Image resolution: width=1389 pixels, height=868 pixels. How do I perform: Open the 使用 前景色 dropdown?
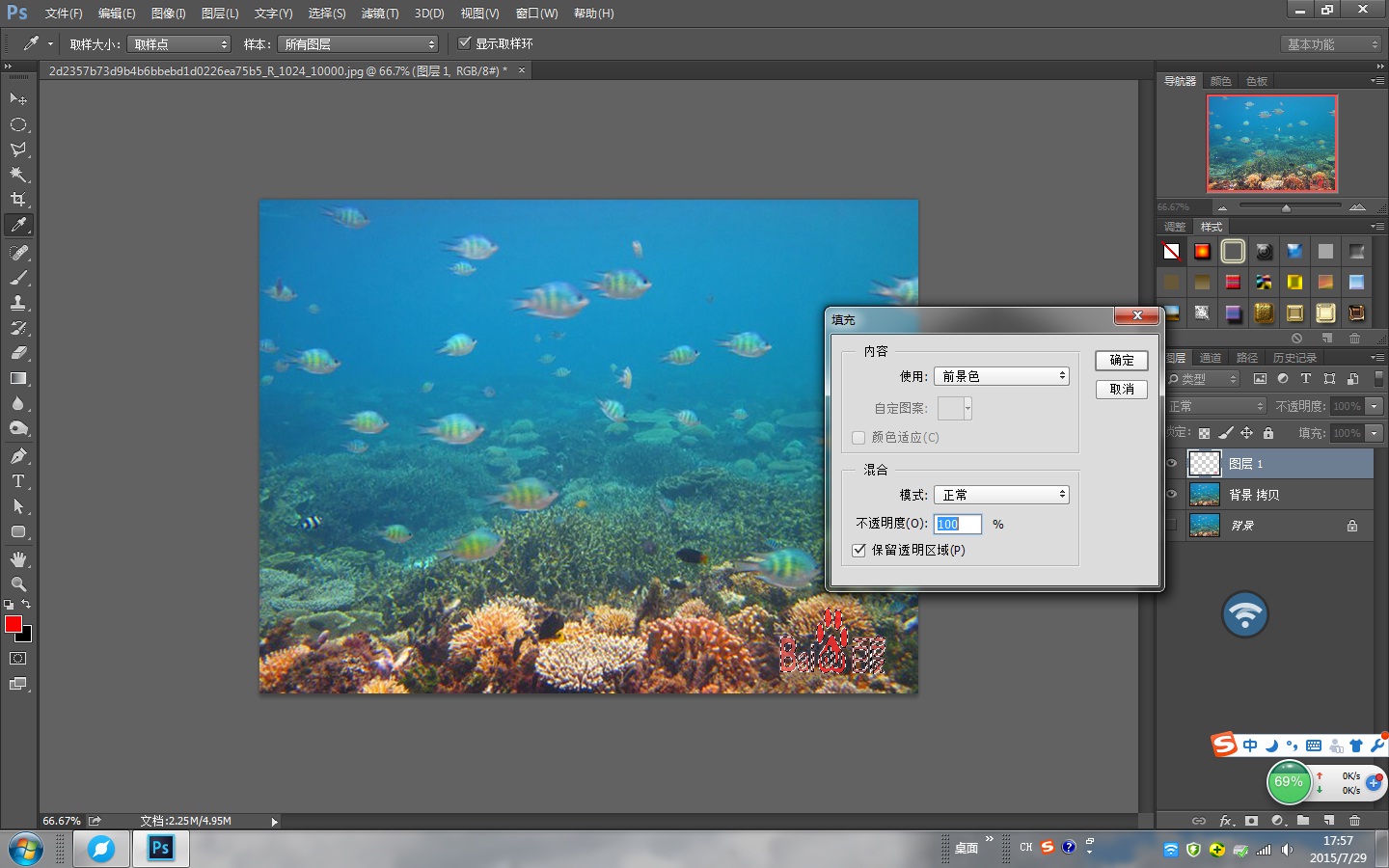click(x=1001, y=376)
